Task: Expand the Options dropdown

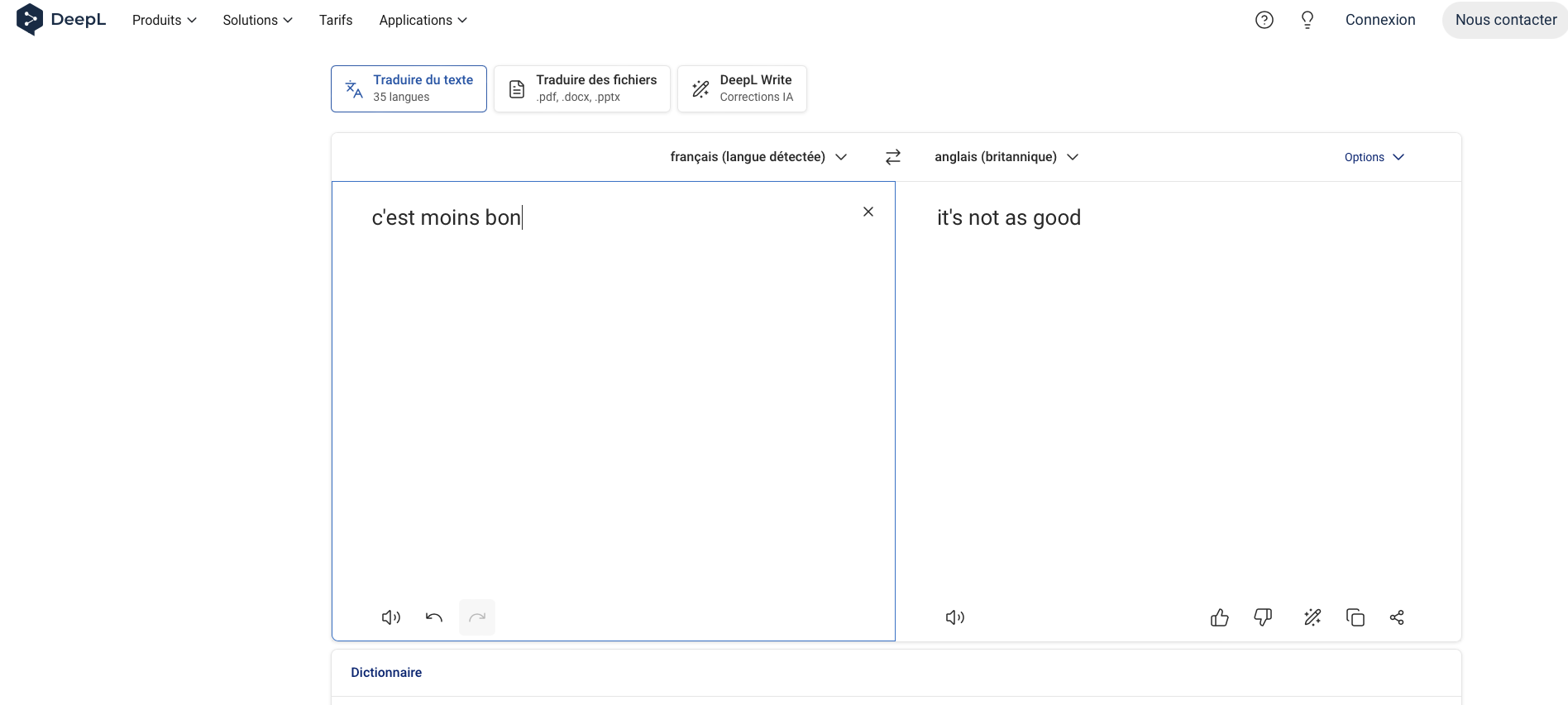Action: point(1374,157)
